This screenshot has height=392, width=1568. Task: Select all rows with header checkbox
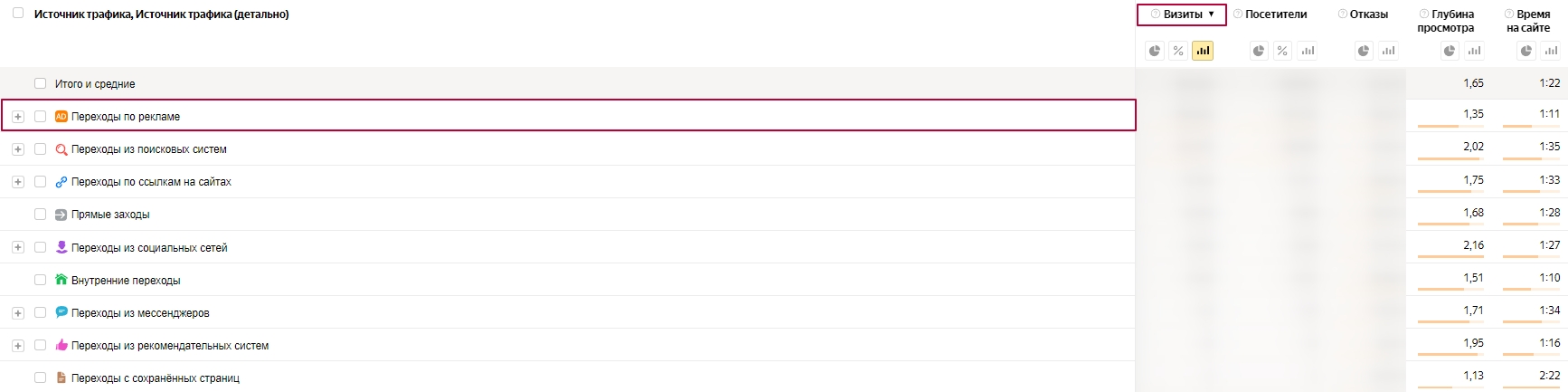(18, 14)
